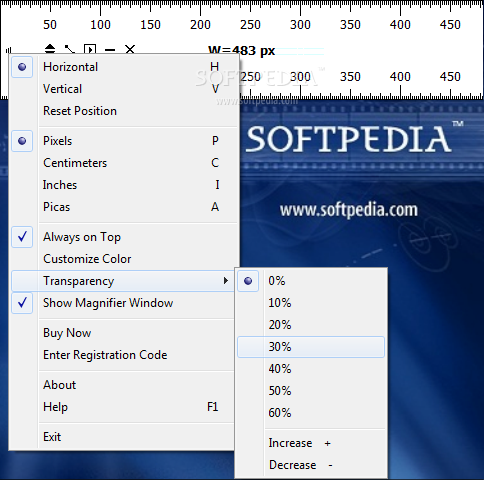Toggle Show Magnifier Window
The width and height of the screenshot is (484, 480).
[123, 303]
